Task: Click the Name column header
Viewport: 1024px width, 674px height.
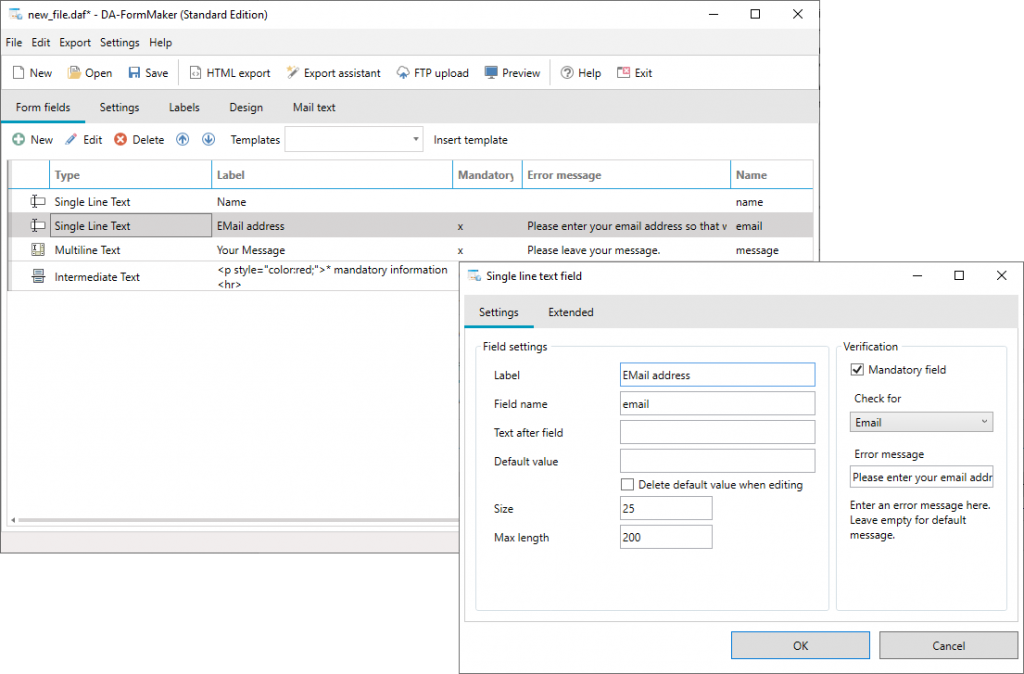Action: [x=771, y=175]
